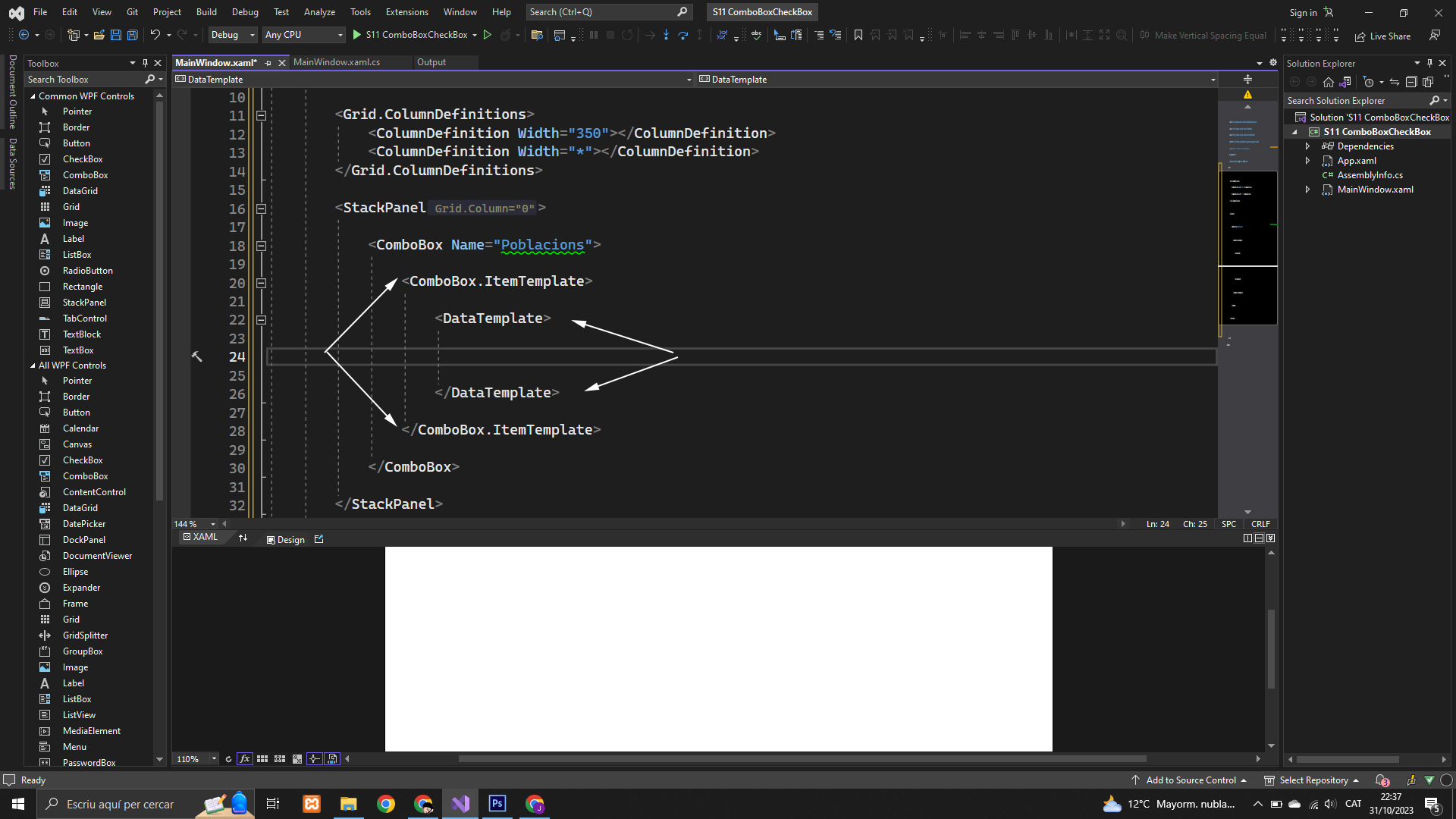Select the ComboBox control in Toolbox
1456x819 pixels.
tap(85, 175)
